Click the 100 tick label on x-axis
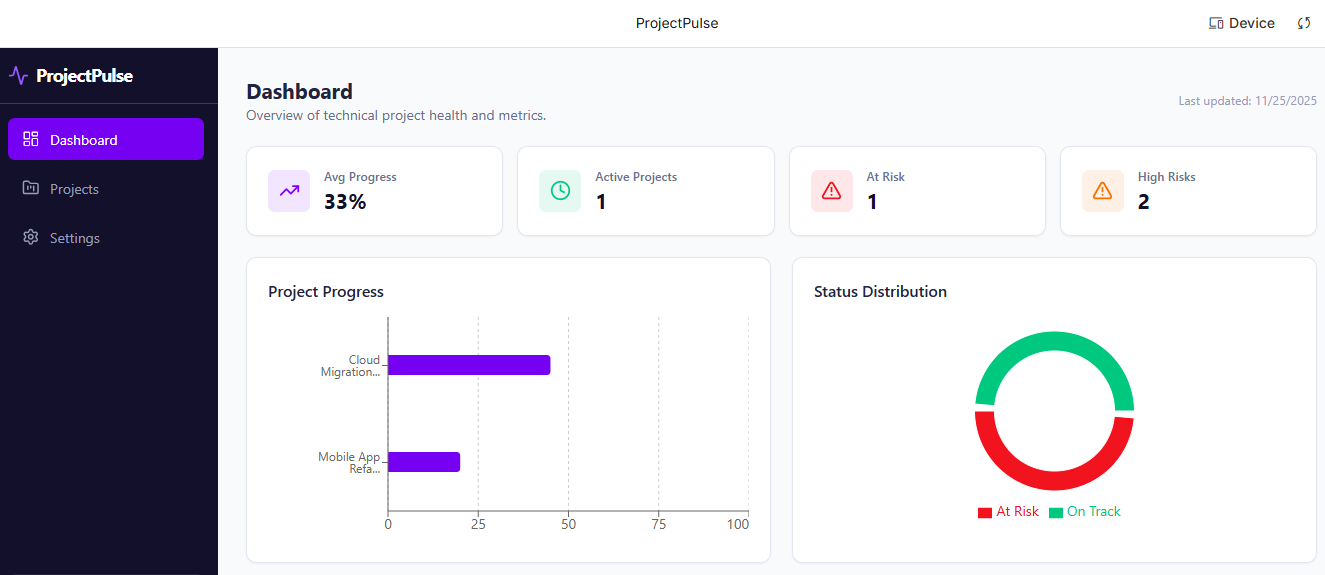This screenshot has width=1325, height=575. pyautogui.click(x=738, y=524)
